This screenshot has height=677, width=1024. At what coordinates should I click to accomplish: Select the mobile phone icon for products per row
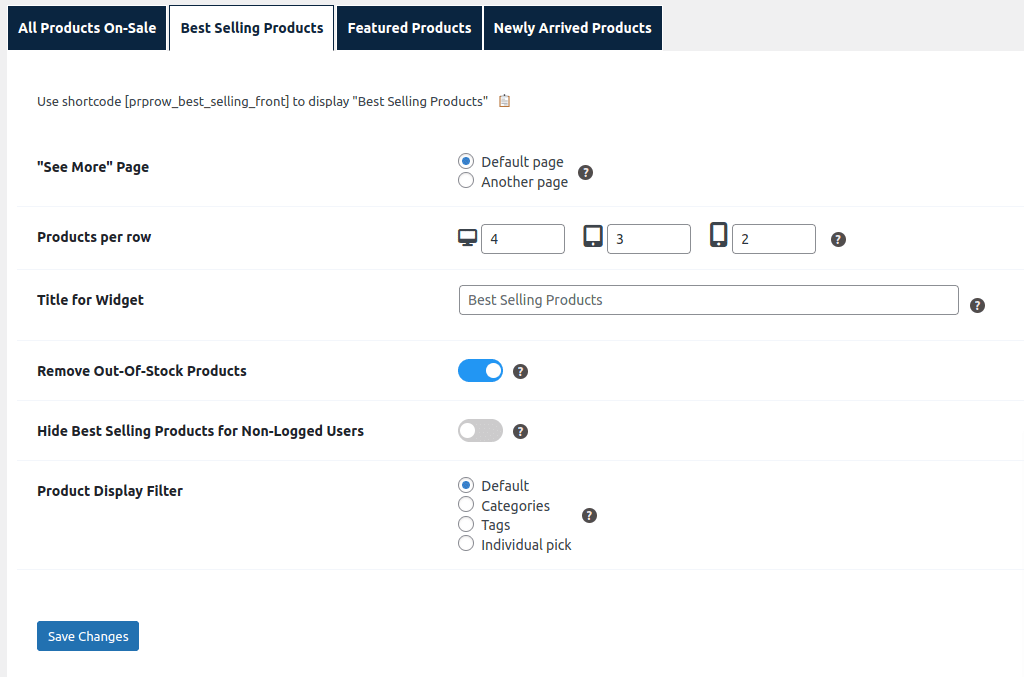tap(717, 237)
